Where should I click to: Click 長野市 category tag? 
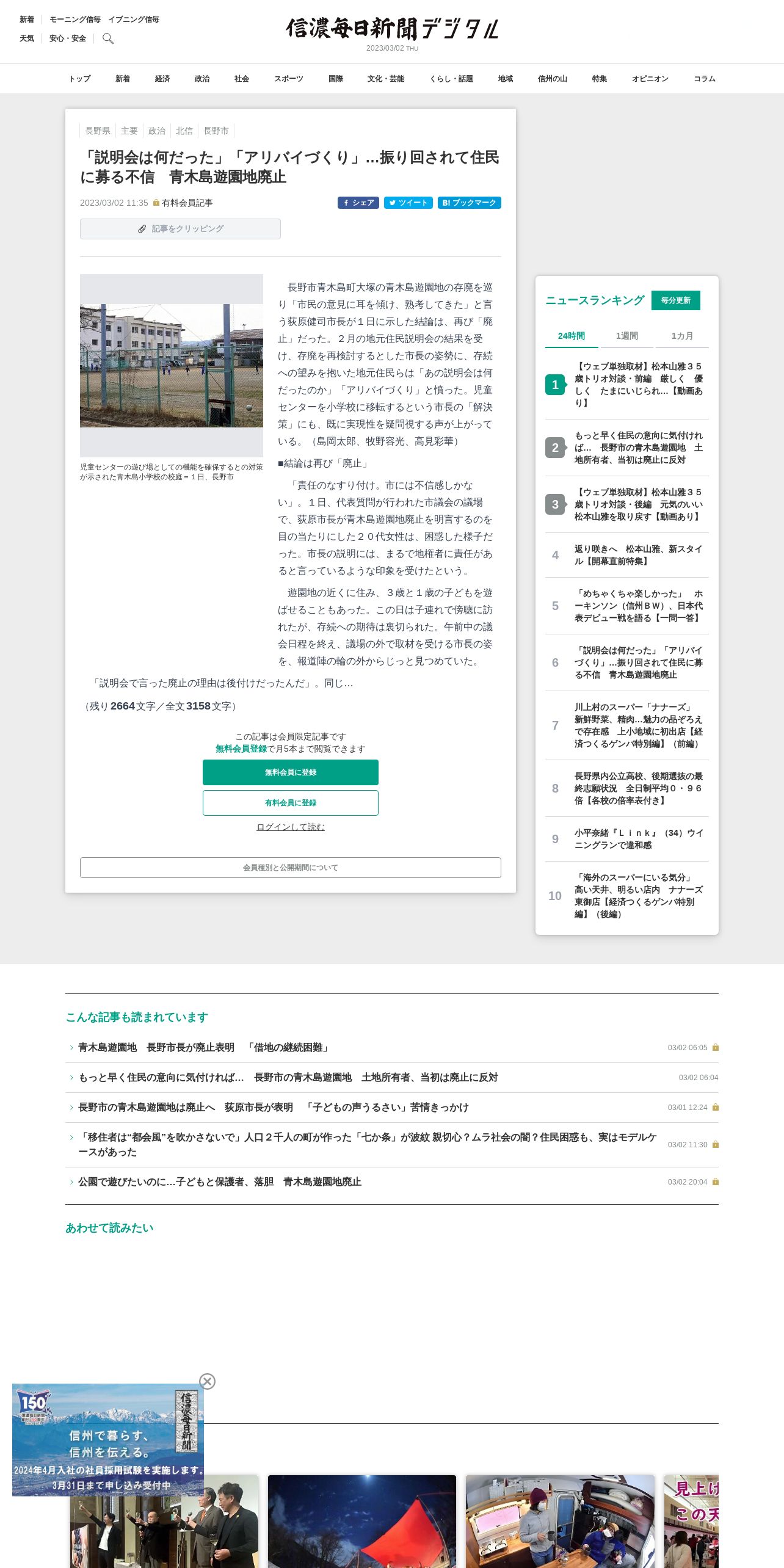(x=216, y=131)
